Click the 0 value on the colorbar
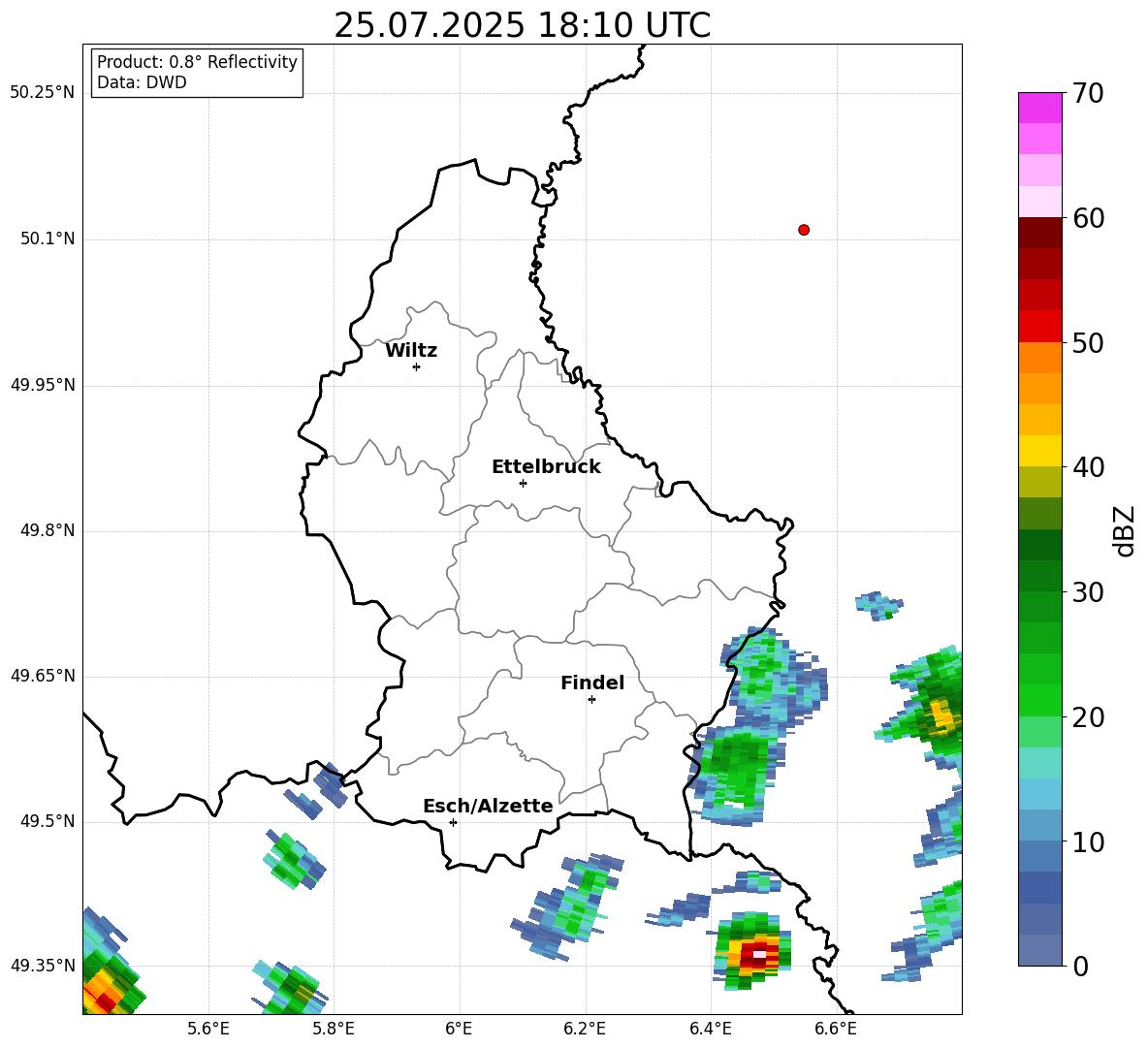 1080,967
